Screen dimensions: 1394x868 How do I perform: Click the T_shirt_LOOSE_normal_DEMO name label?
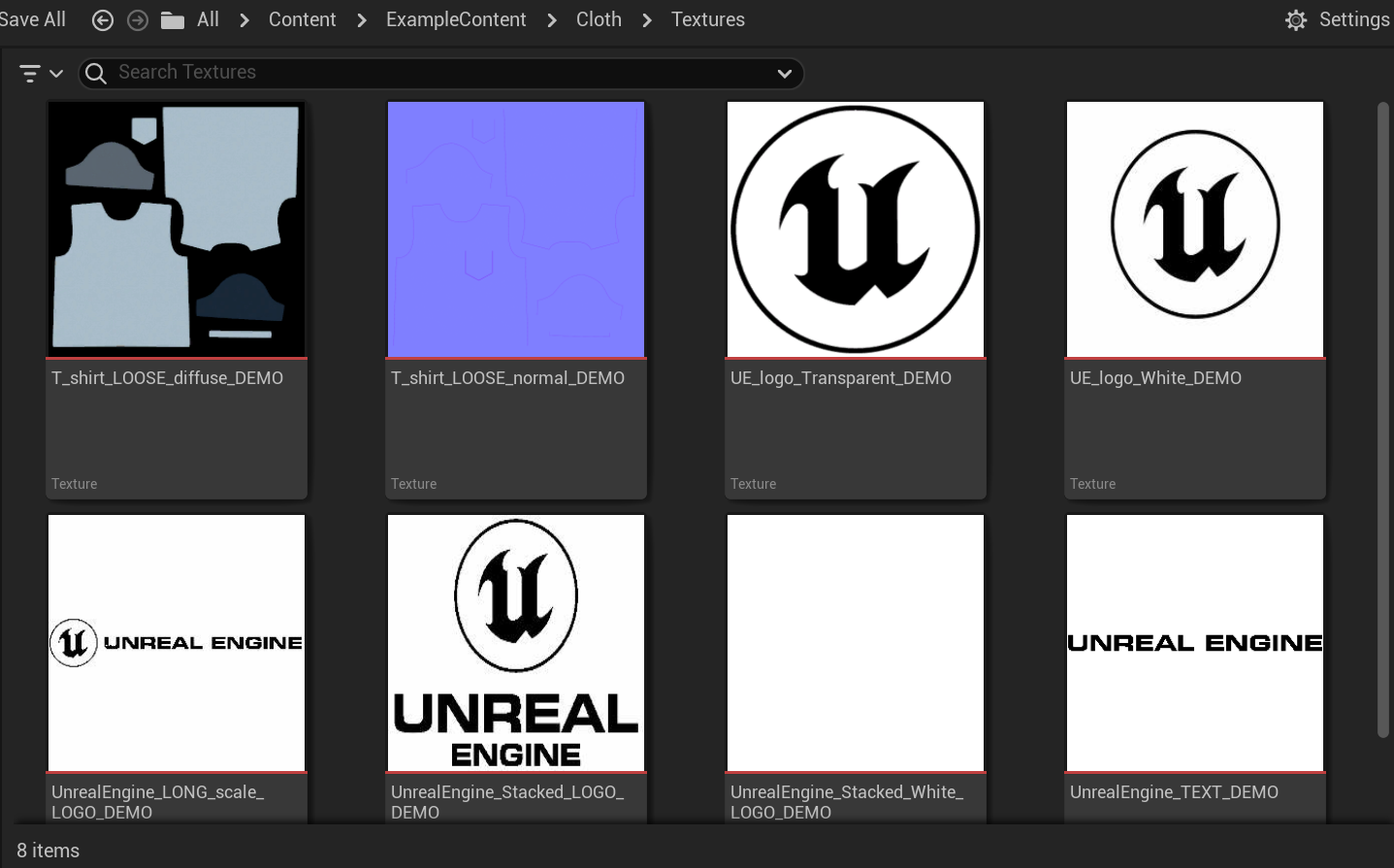pyautogui.click(x=507, y=378)
